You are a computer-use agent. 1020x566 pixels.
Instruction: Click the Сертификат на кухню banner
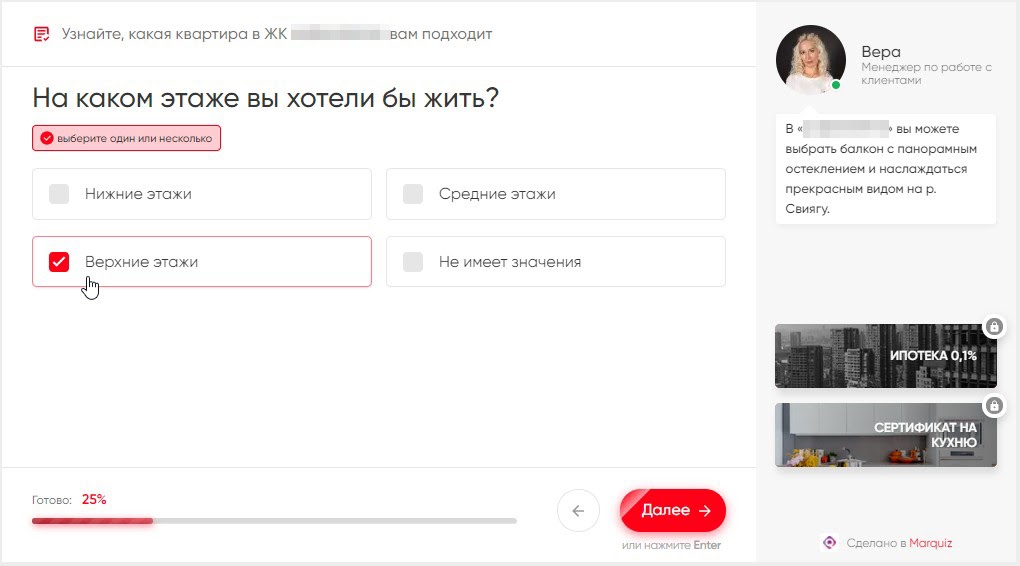[x=885, y=435]
